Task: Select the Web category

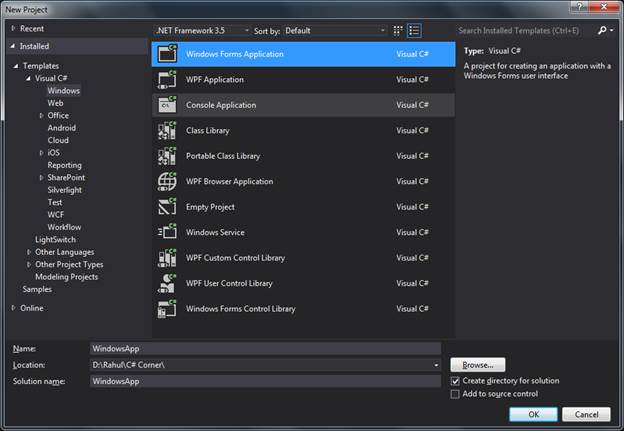Action: point(55,103)
